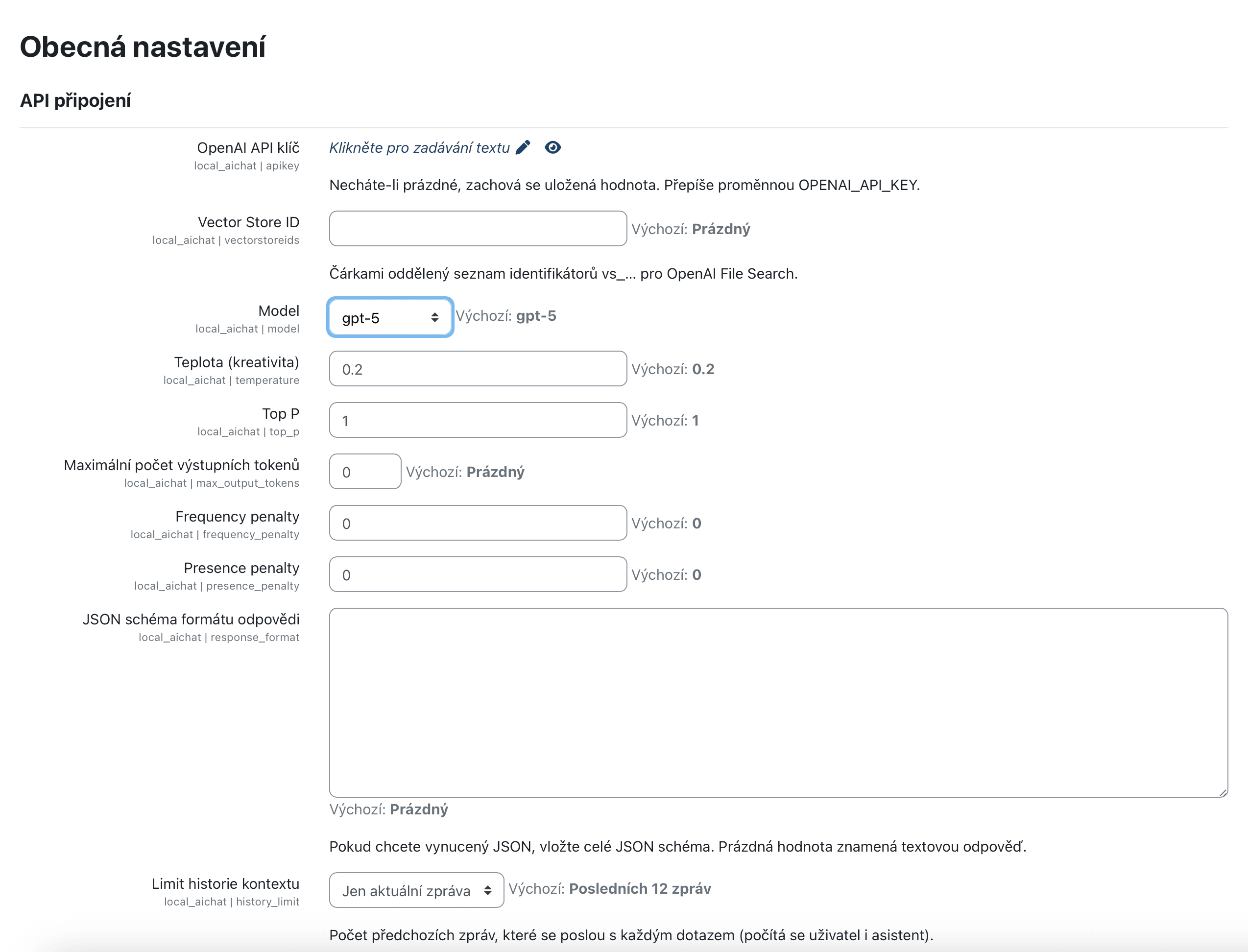
Task: Click the pencil icon to edit API key
Action: pyautogui.click(x=523, y=147)
